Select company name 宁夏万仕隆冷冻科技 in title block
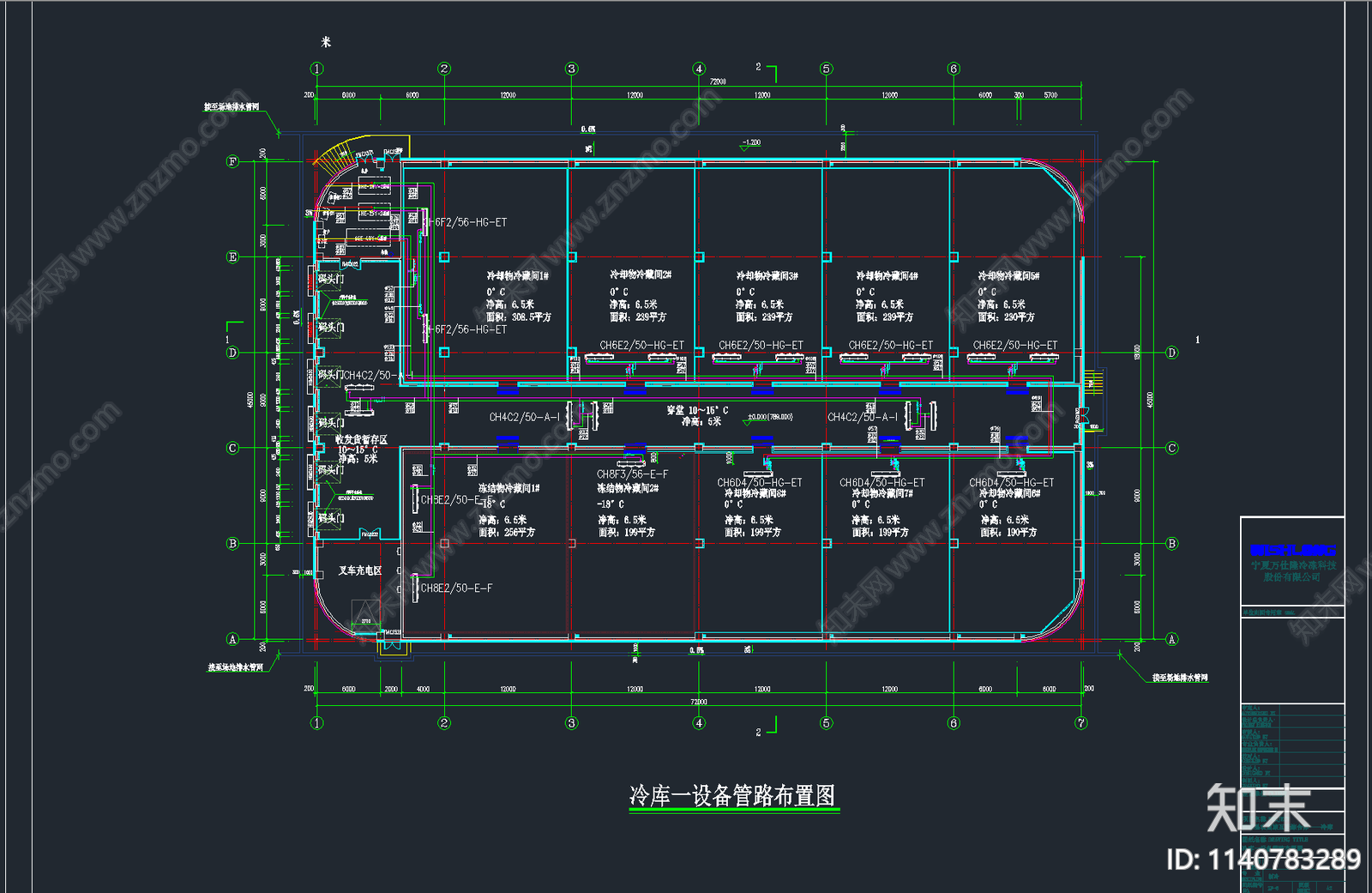The image size is (1372, 893). pyautogui.click(x=1292, y=565)
